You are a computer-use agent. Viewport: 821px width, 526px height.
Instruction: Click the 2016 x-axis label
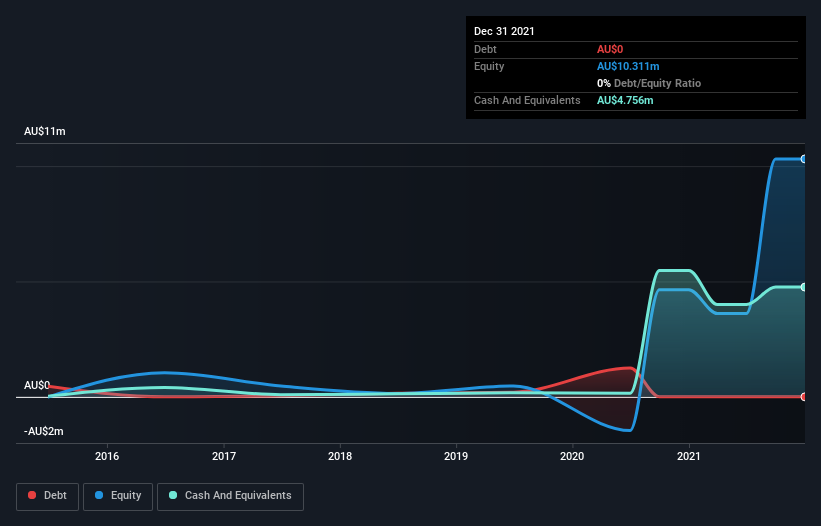(107, 456)
